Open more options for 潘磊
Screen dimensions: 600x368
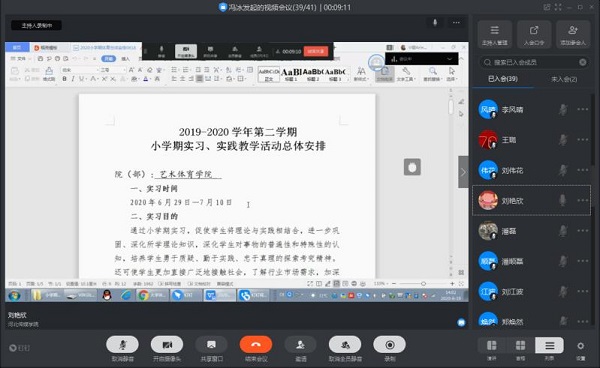tap(583, 230)
